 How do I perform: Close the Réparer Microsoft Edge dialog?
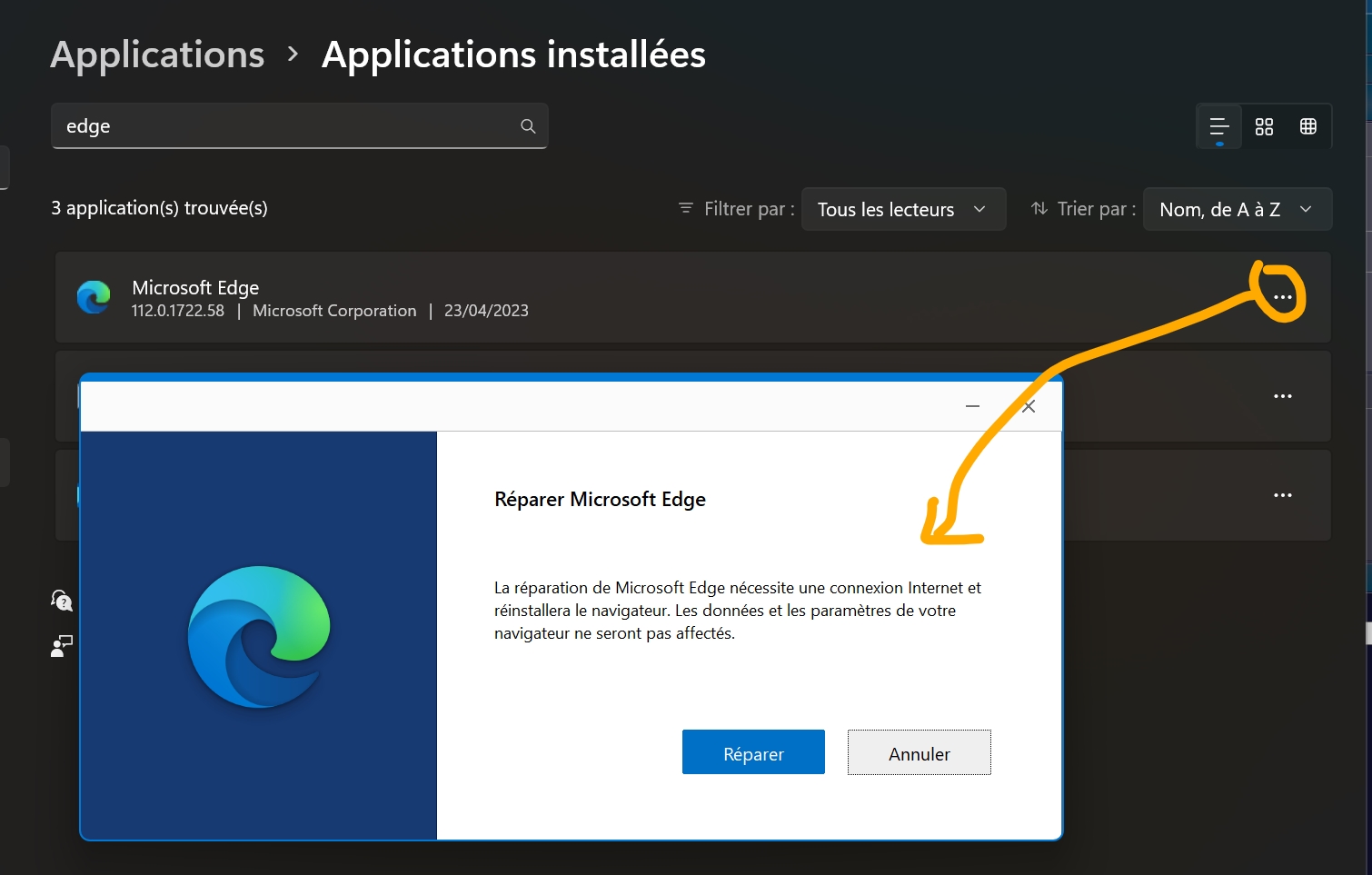[x=1029, y=406]
